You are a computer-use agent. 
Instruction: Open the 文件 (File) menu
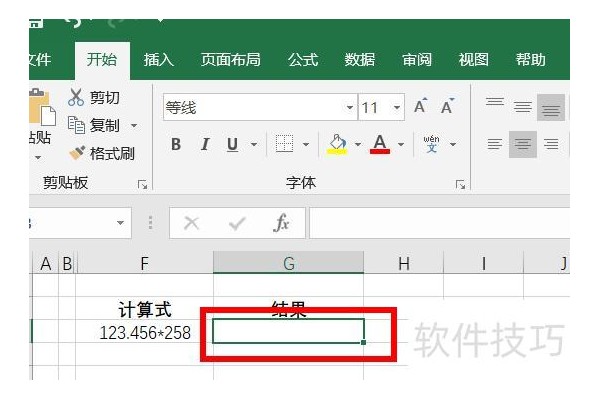(x=40, y=60)
